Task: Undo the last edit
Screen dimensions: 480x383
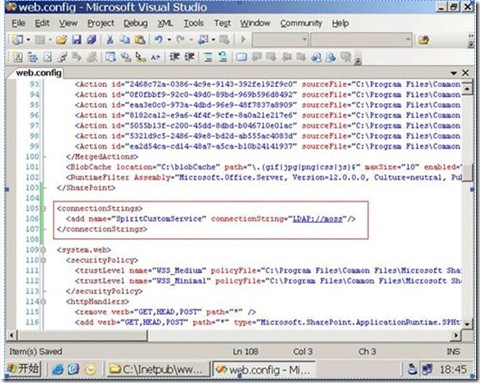Action: click(x=158, y=40)
